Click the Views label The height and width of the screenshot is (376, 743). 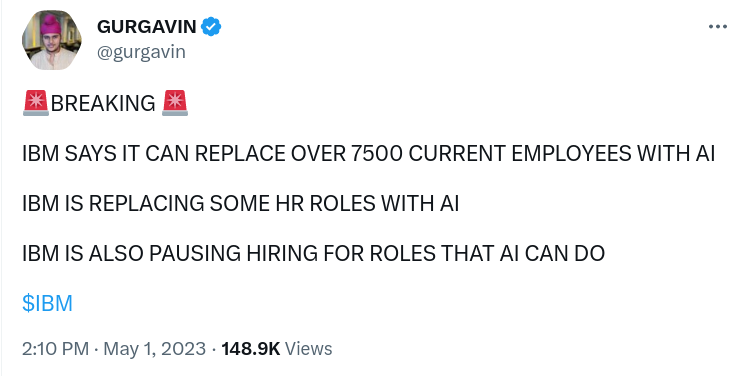(308, 349)
